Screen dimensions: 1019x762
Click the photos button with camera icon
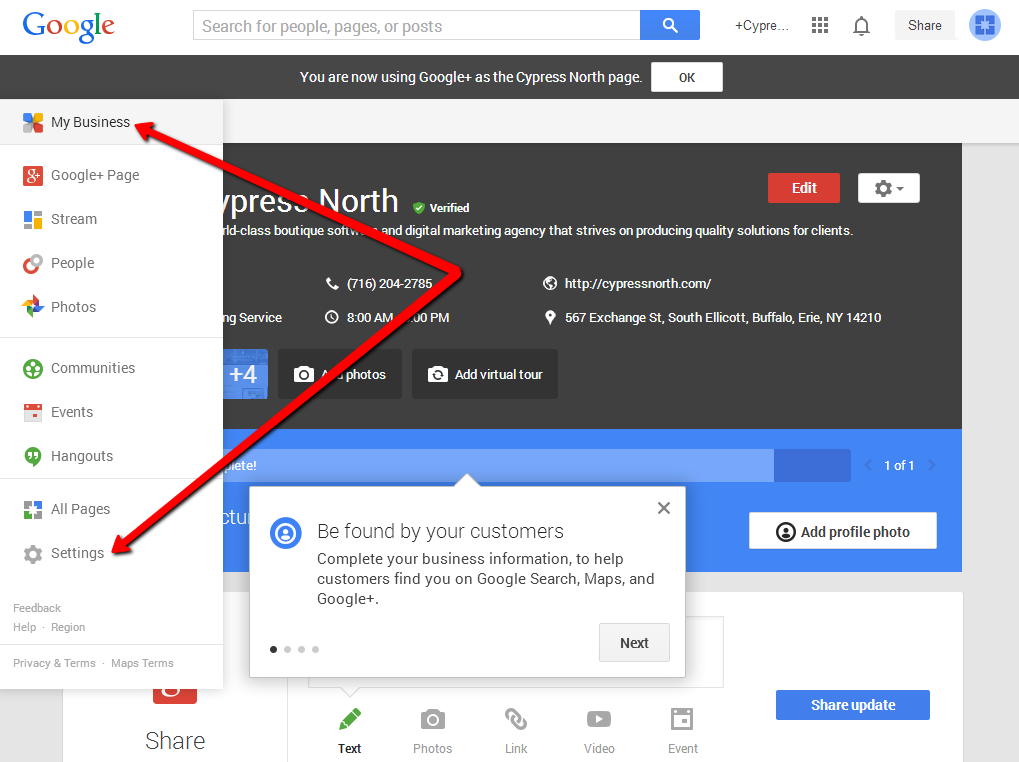pyautogui.click(x=340, y=374)
